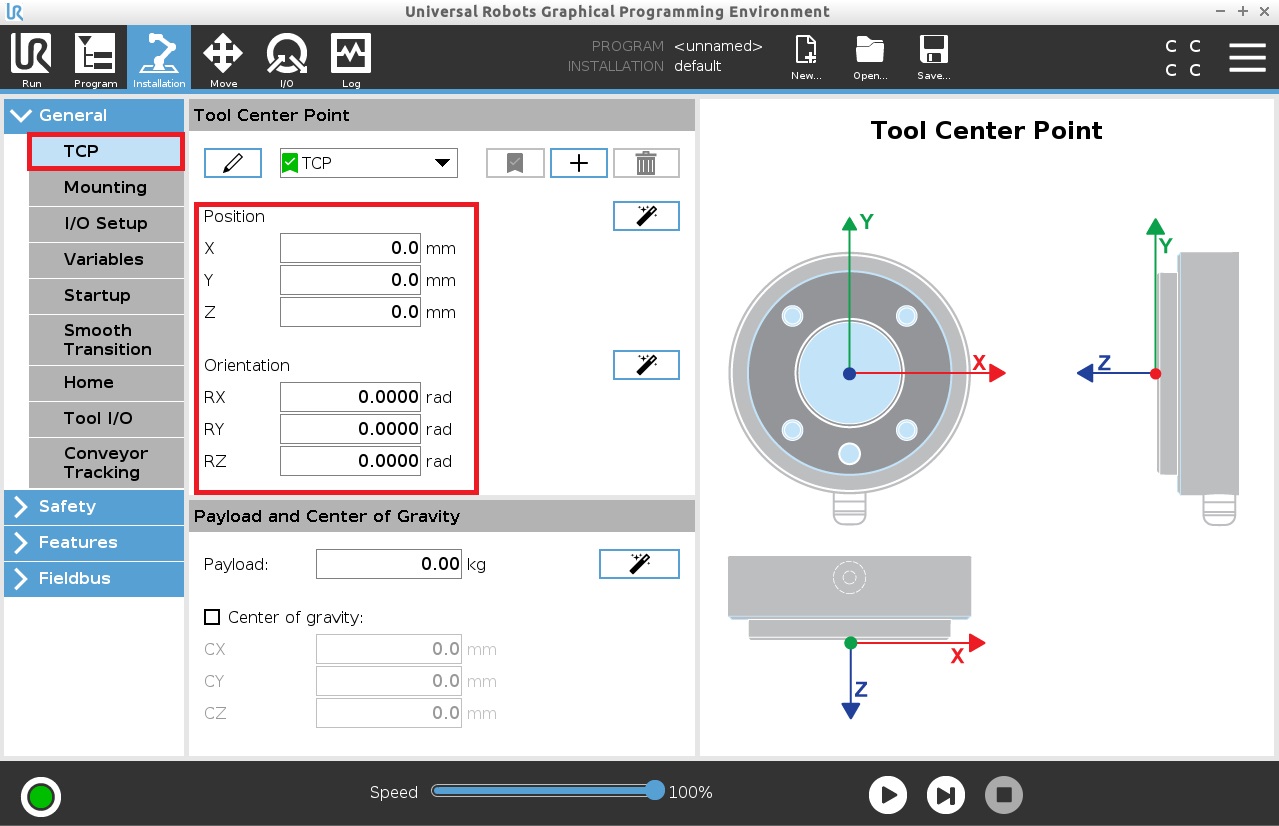Click the Position wizard wand button

pyautogui.click(x=646, y=216)
